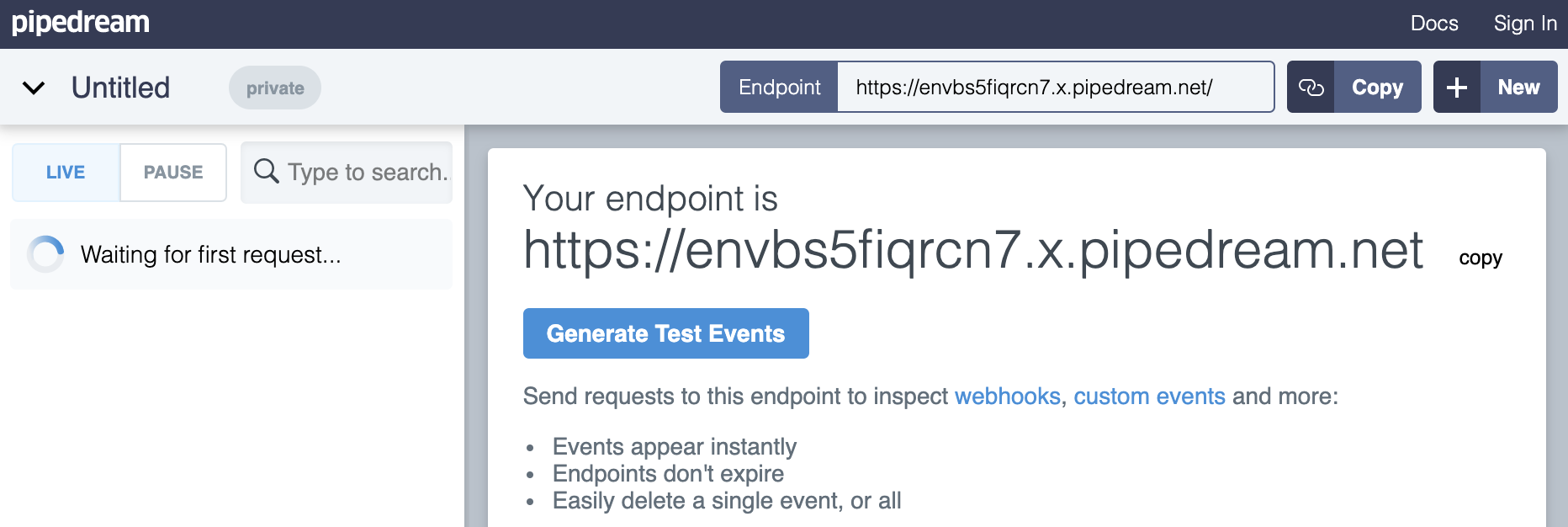This screenshot has height=527, width=1568.
Task: Click the pipedream logo
Action: [x=81, y=23]
